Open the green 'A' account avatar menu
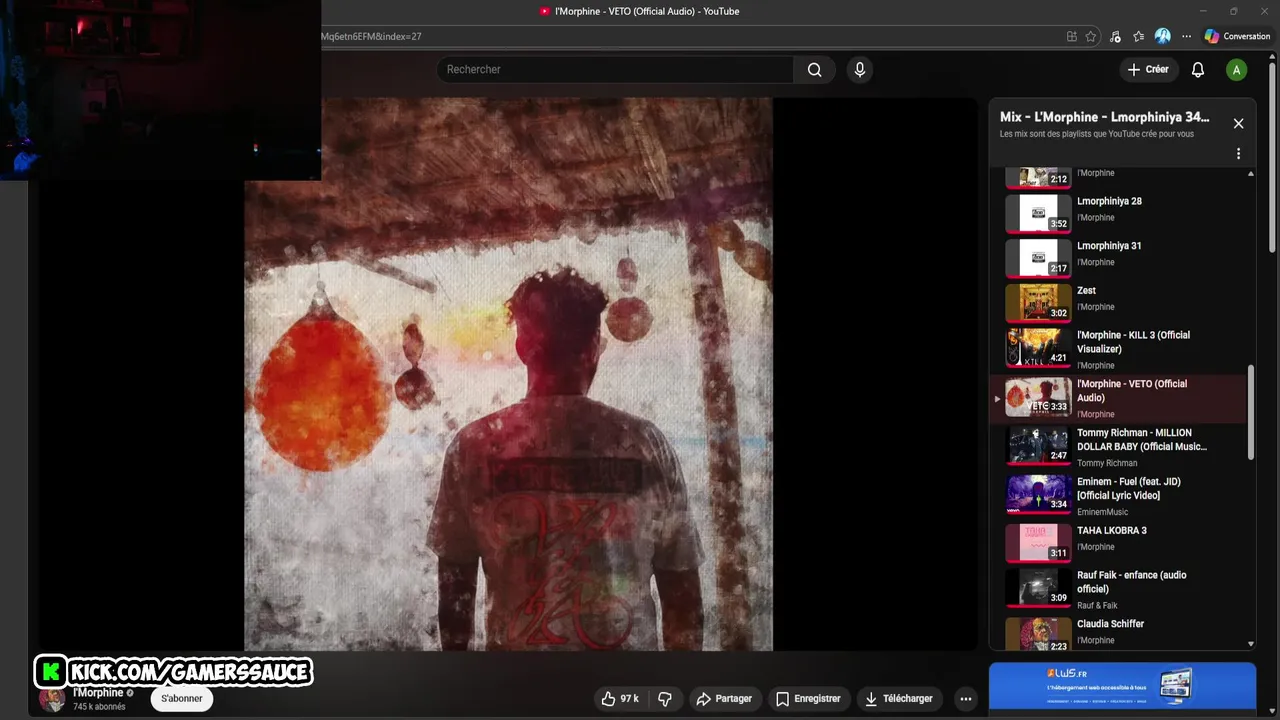Image resolution: width=1280 pixels, height=720 pixels. (x=1237, y=69)
